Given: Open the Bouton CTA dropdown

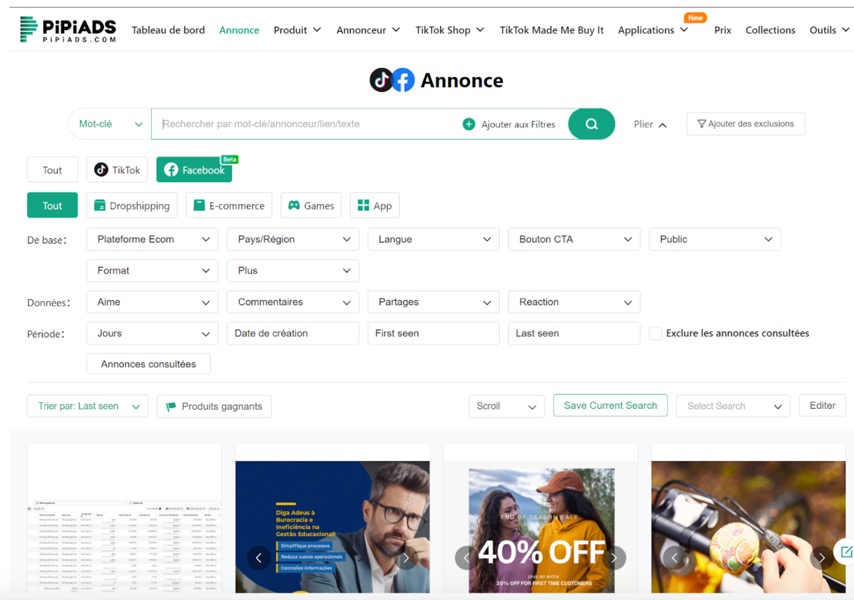Looking at the screenshot, I should pos(574,239).
